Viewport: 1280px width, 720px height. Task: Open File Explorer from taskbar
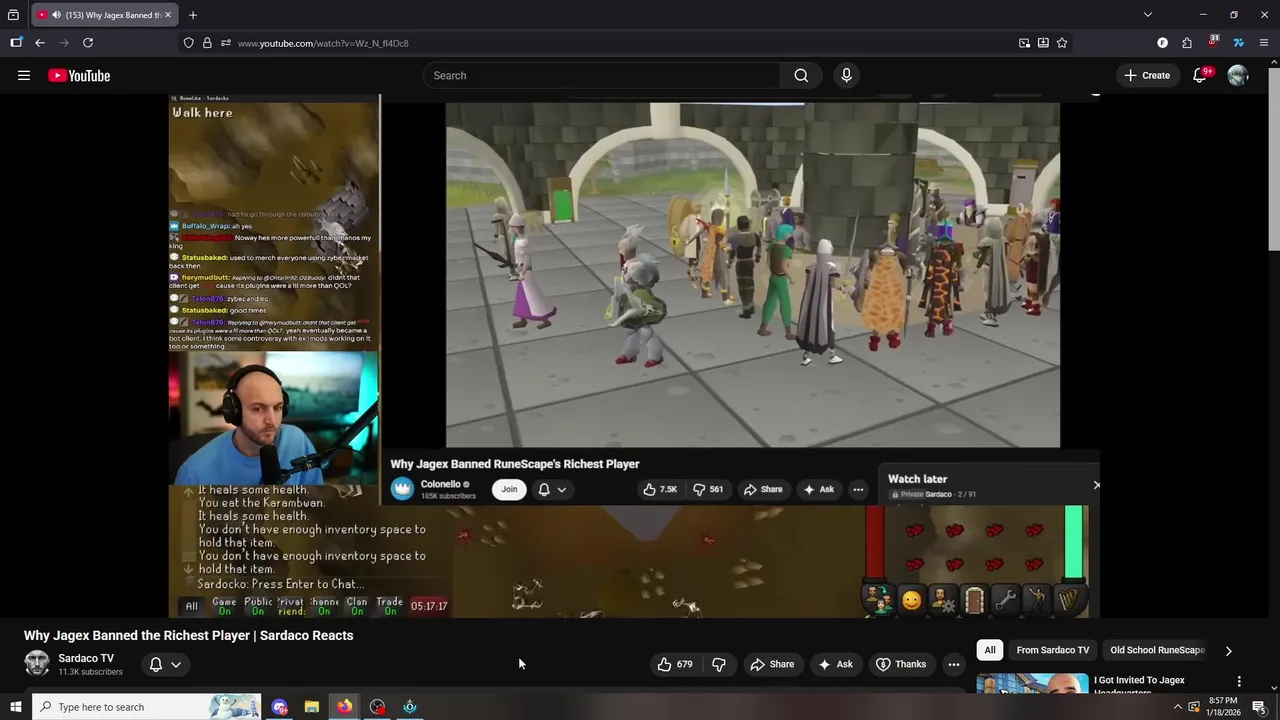(312, 707)
